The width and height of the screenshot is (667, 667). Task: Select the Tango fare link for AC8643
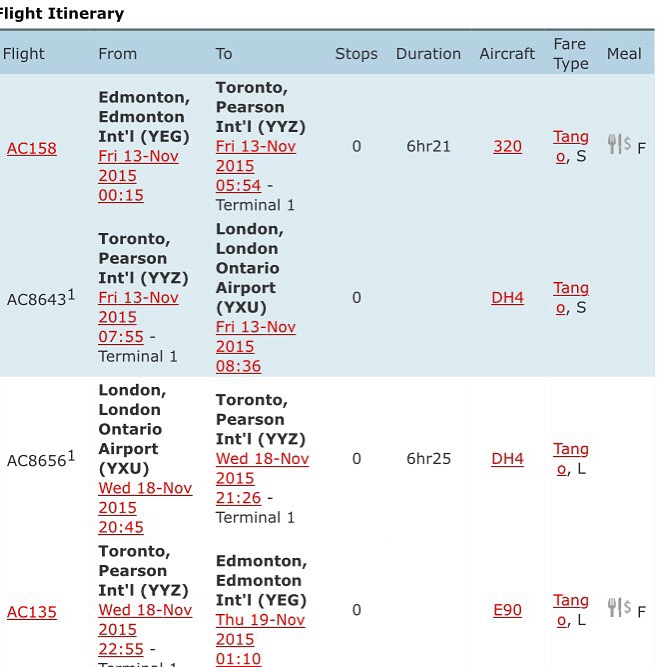point(571,288)
